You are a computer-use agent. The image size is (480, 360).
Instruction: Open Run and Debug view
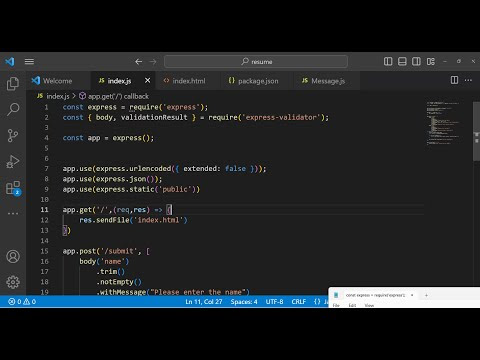[13, 162]
